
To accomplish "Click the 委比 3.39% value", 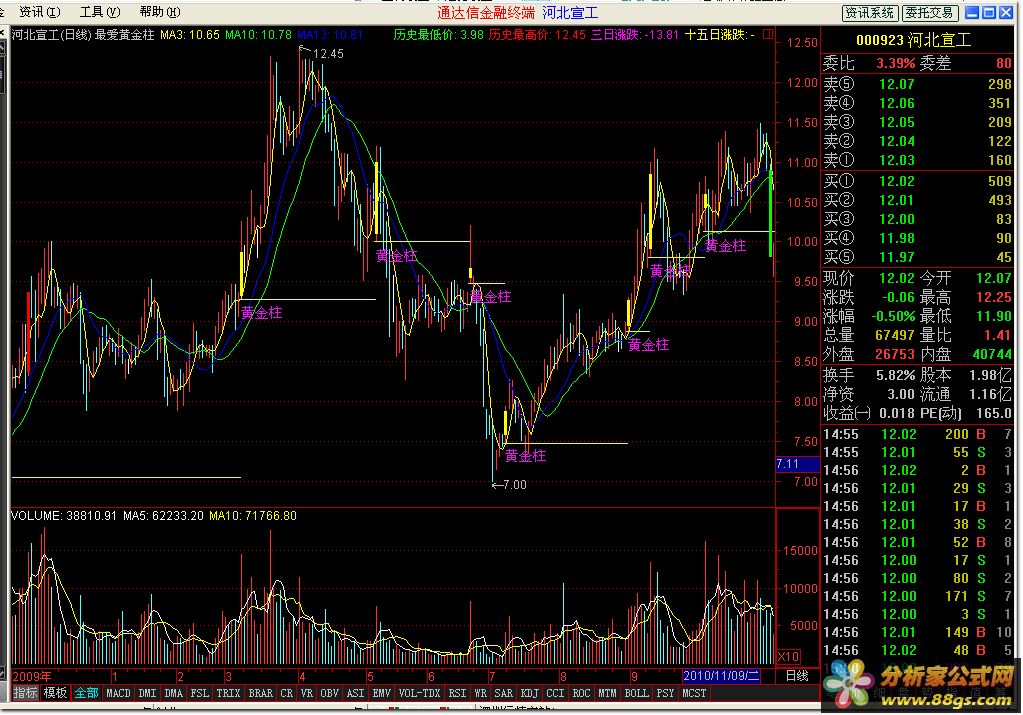I will click(895, 63).
